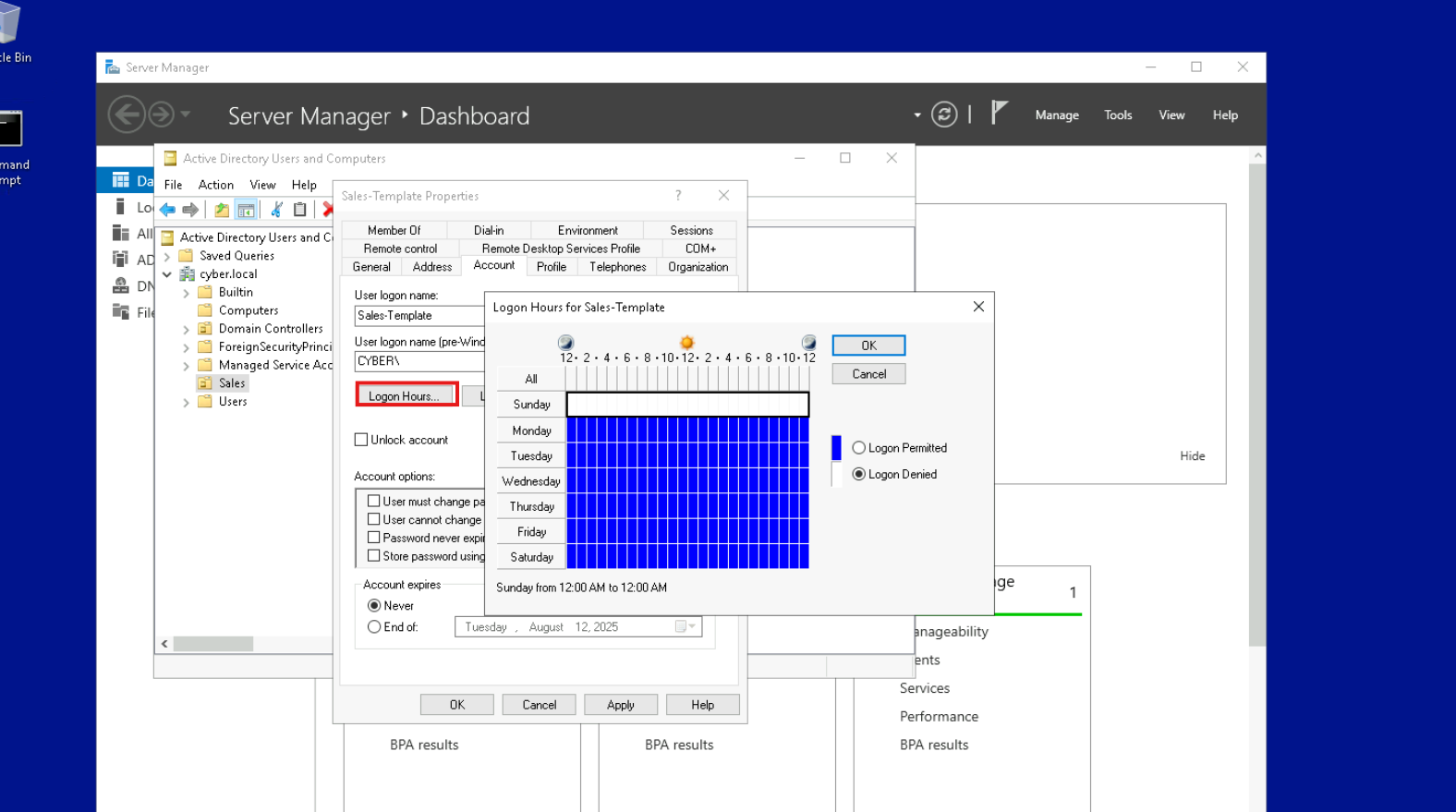Collapse the cyber.local domain node

[167, 274]
